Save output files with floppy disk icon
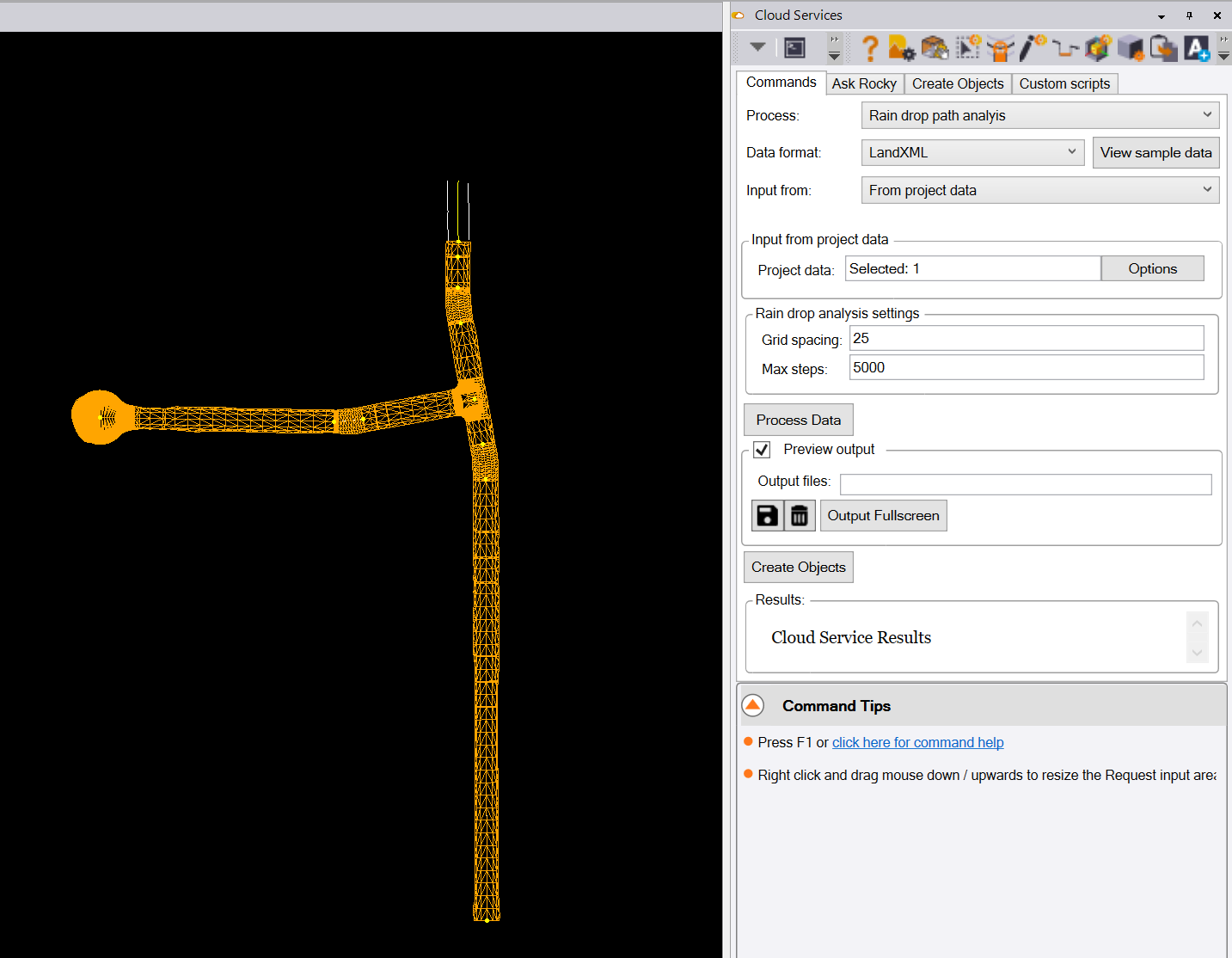Viewport: 1232px width, 958px height. 767,516
